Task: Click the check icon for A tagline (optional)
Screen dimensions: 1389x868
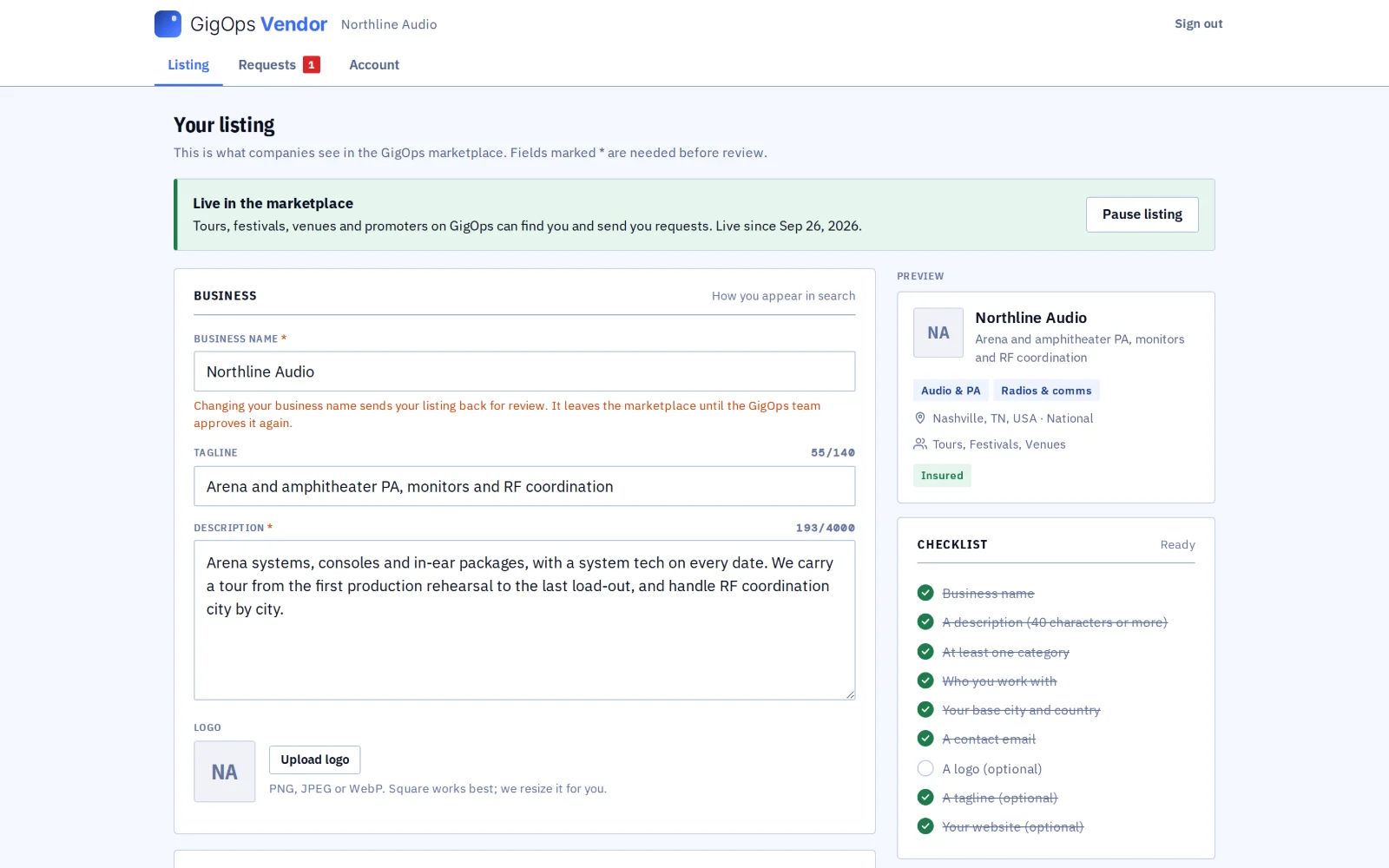Action: pos(925,798)
